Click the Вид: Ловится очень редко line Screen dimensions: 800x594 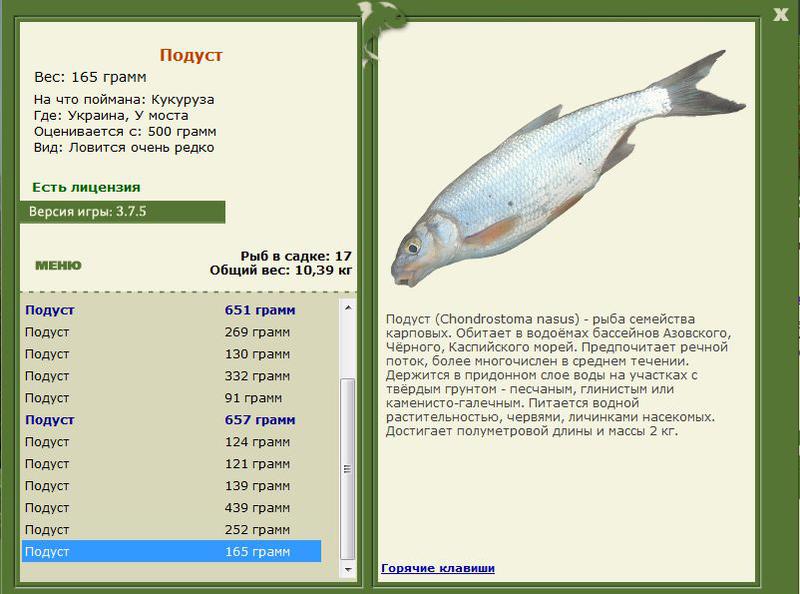point(124,147)
